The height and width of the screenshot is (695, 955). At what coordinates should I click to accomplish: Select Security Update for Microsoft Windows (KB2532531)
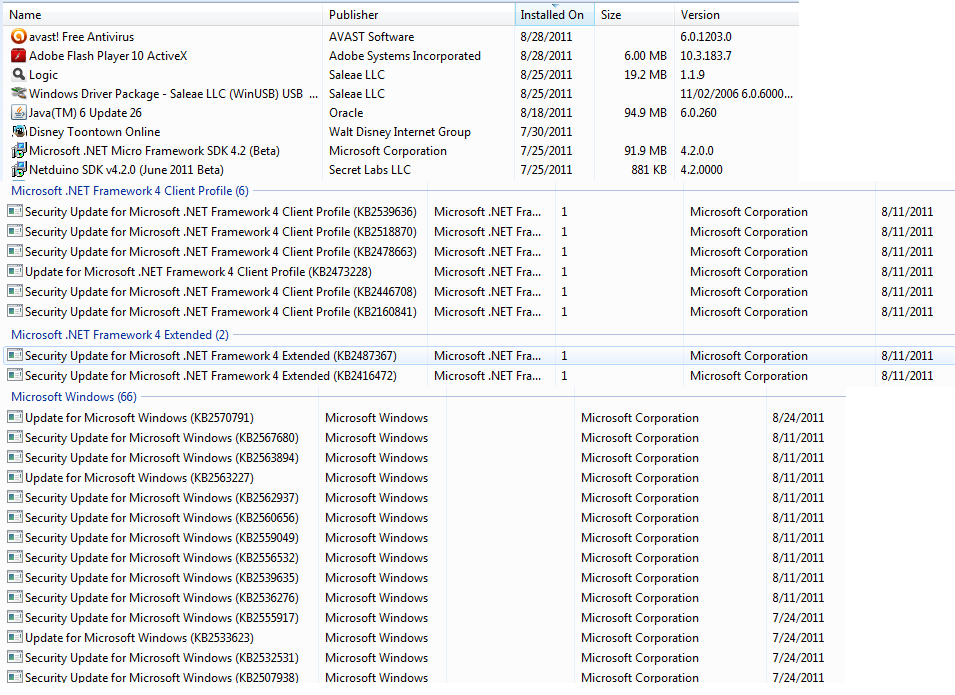coord(161,657)
